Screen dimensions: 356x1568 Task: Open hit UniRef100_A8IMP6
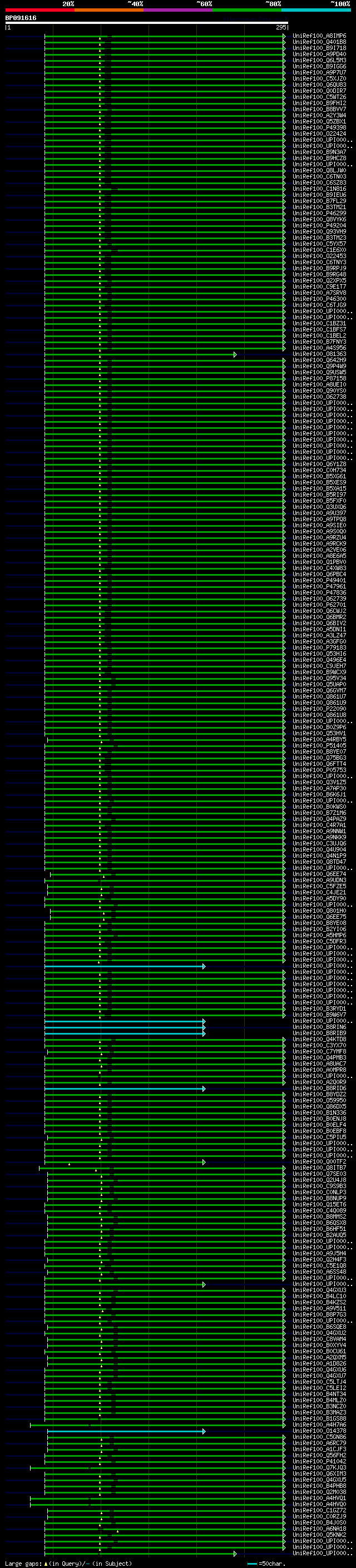coord(319,37)
